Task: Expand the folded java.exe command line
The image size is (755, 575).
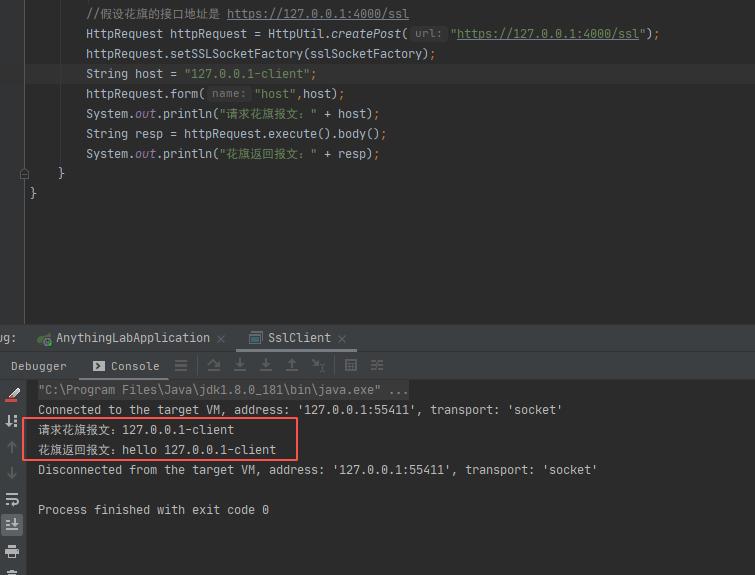Action: (x=223, y=390)
